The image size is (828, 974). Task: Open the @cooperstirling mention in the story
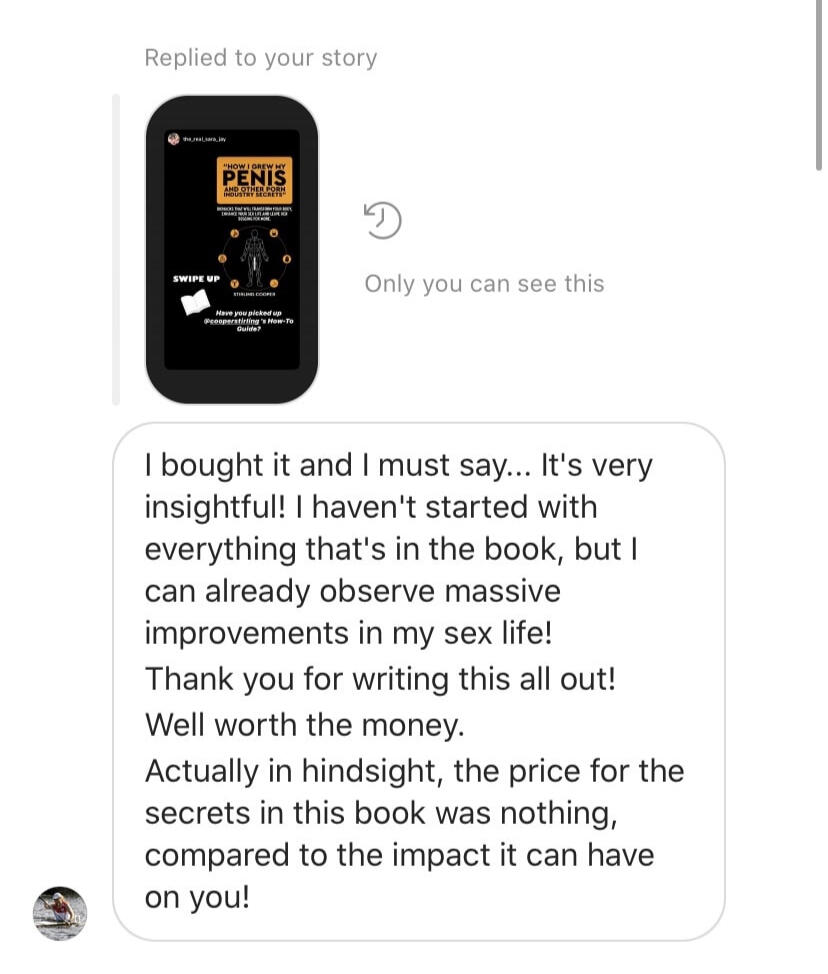[232, 321]
